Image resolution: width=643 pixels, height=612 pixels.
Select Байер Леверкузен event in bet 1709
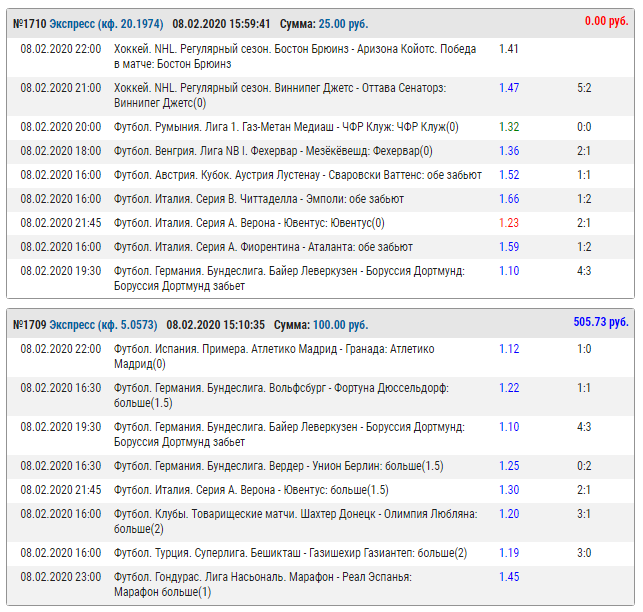tap(289, 434)
